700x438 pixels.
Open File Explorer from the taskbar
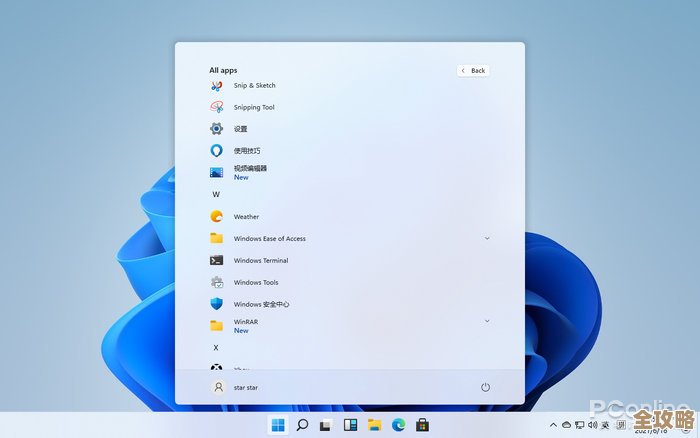point(375,425)
